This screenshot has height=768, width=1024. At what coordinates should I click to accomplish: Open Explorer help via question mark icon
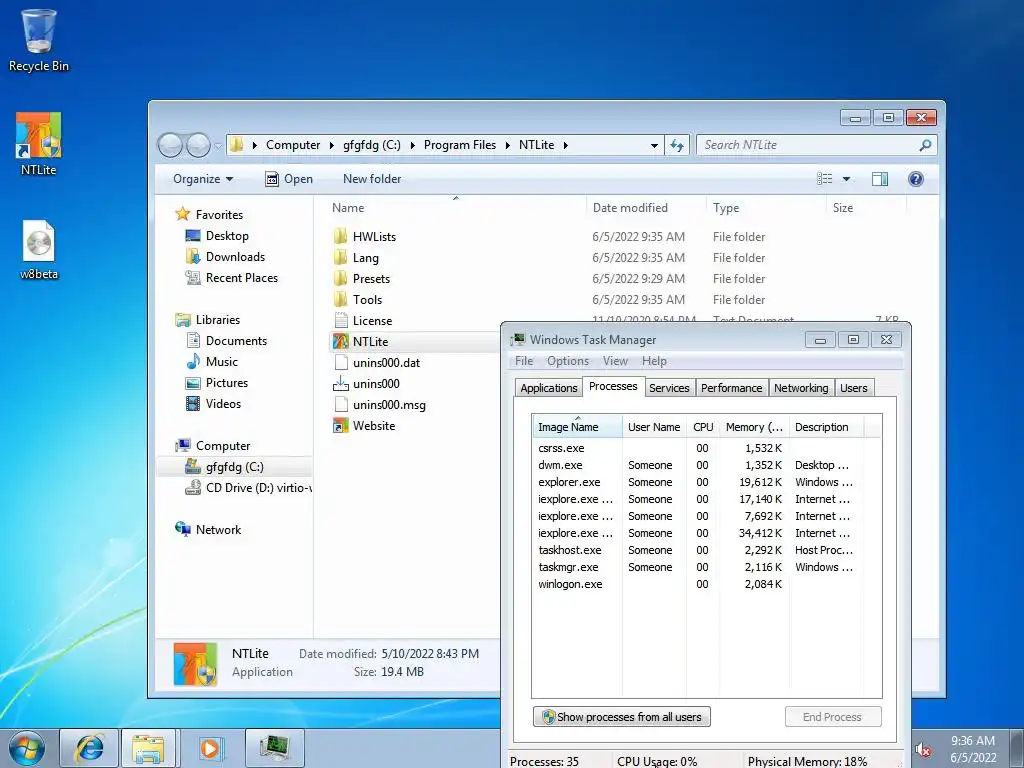pos(916,179)
